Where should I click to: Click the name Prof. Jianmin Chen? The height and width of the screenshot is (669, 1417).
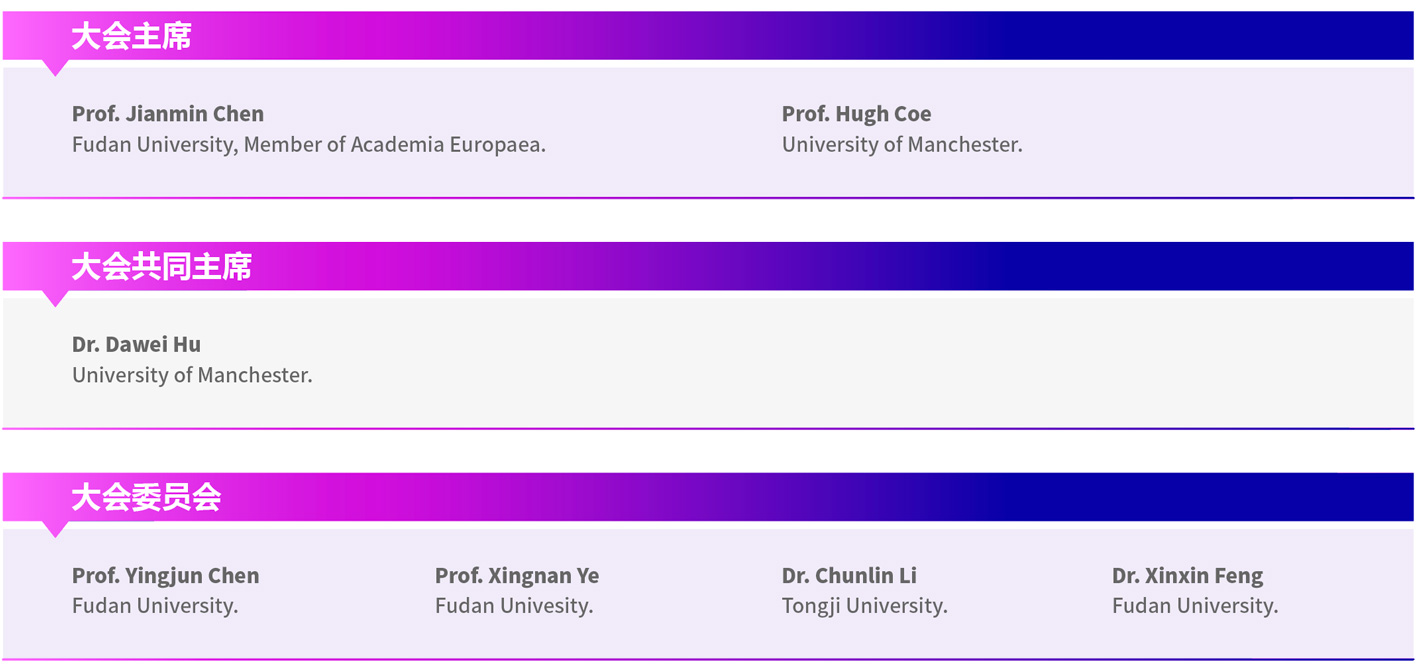[x=168, y=114]
